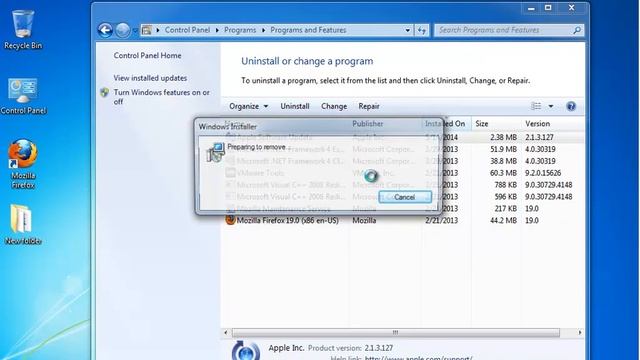Open Control Panel Home link

pos(147,56)
